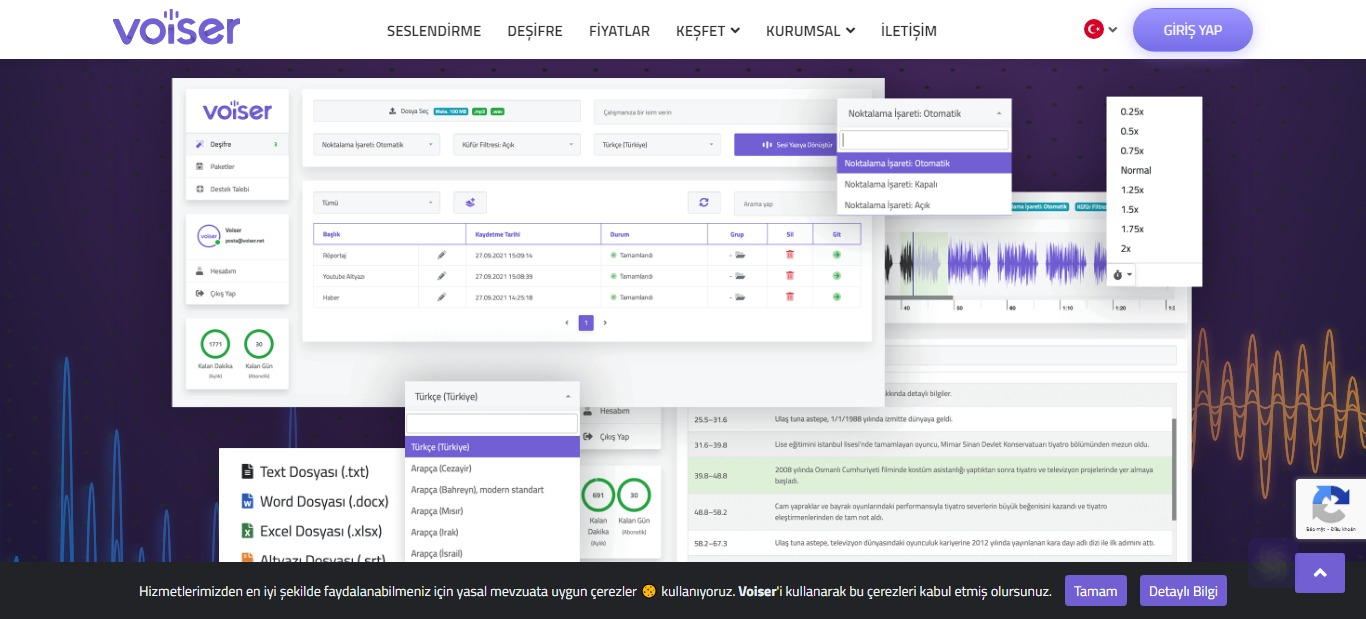Click the pencil edit icon for Haber
Screen dimensions: 1366x619
point(442,297)
